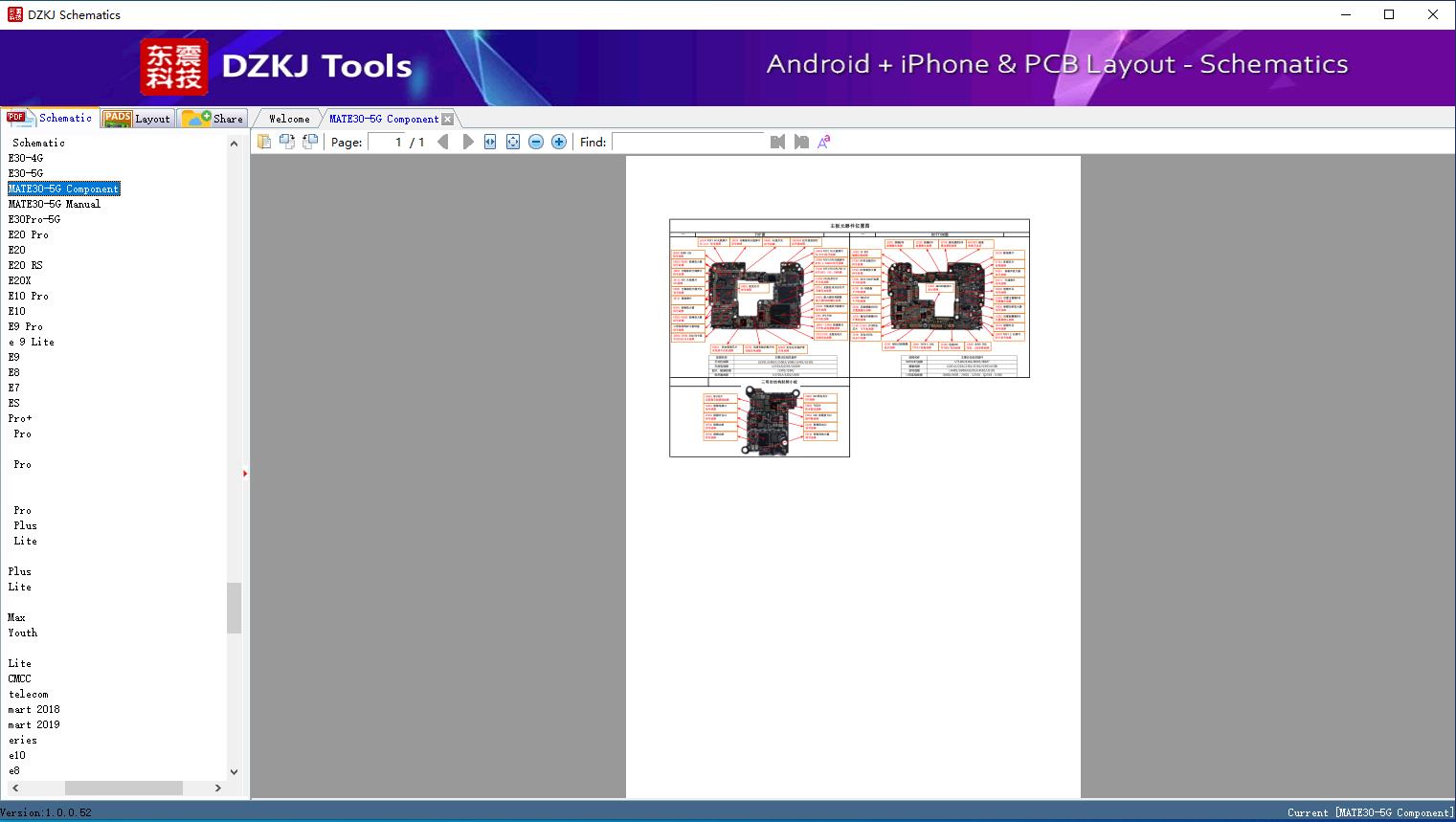This screenshot has width=1456, height=822.
Task: Click the sidebar scroll-up arrow
Action: click(235, 144)
